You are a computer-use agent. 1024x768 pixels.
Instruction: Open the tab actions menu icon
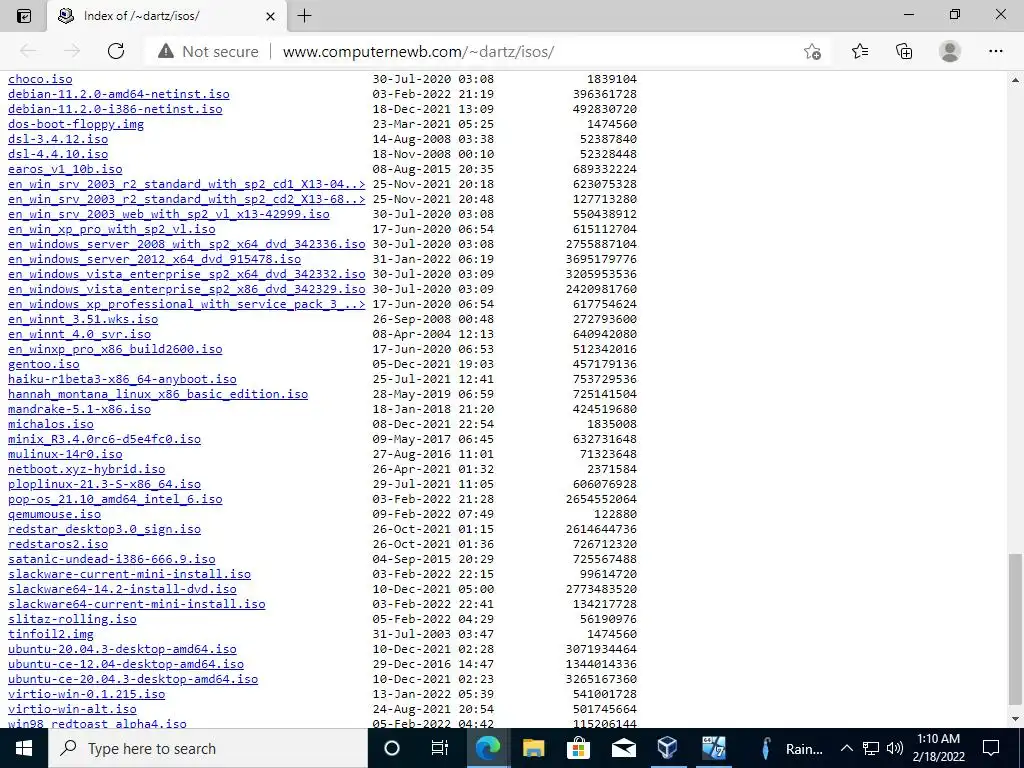click(x=24, y=16)
